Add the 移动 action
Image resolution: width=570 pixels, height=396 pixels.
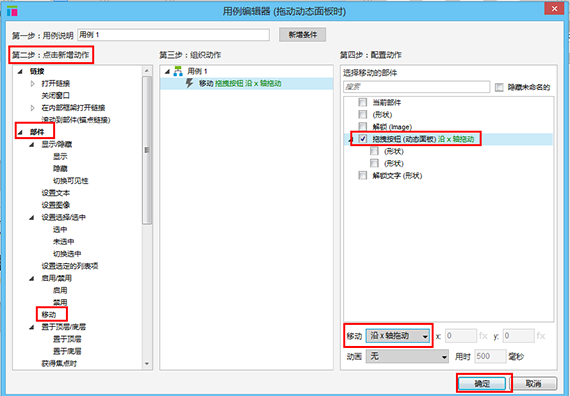pos(49,315)
